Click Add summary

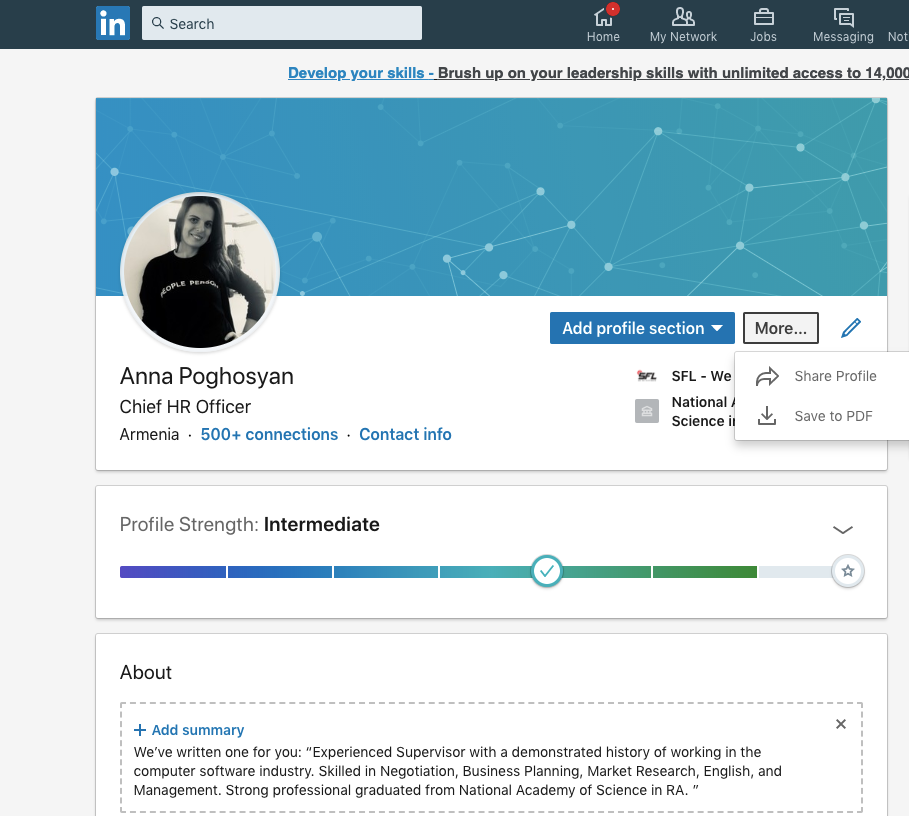click(189, 730)
